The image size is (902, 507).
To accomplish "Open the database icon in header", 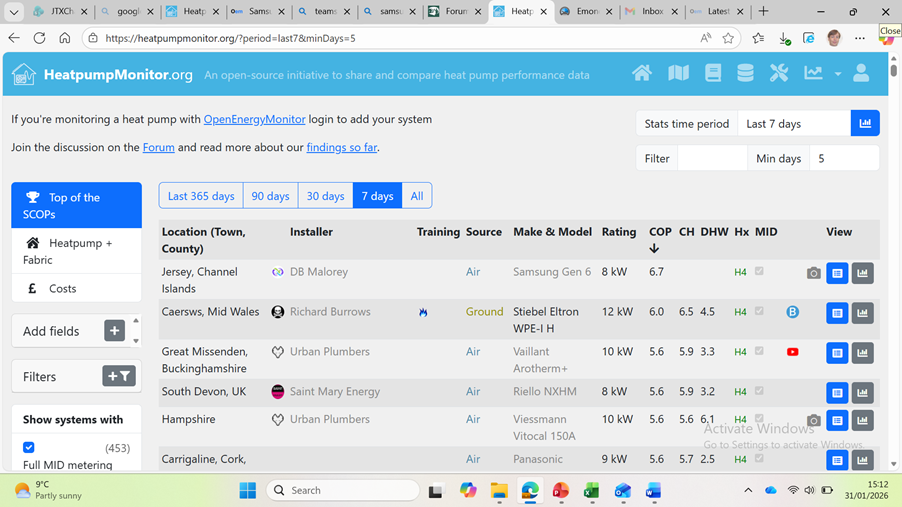I will point(745,74).
